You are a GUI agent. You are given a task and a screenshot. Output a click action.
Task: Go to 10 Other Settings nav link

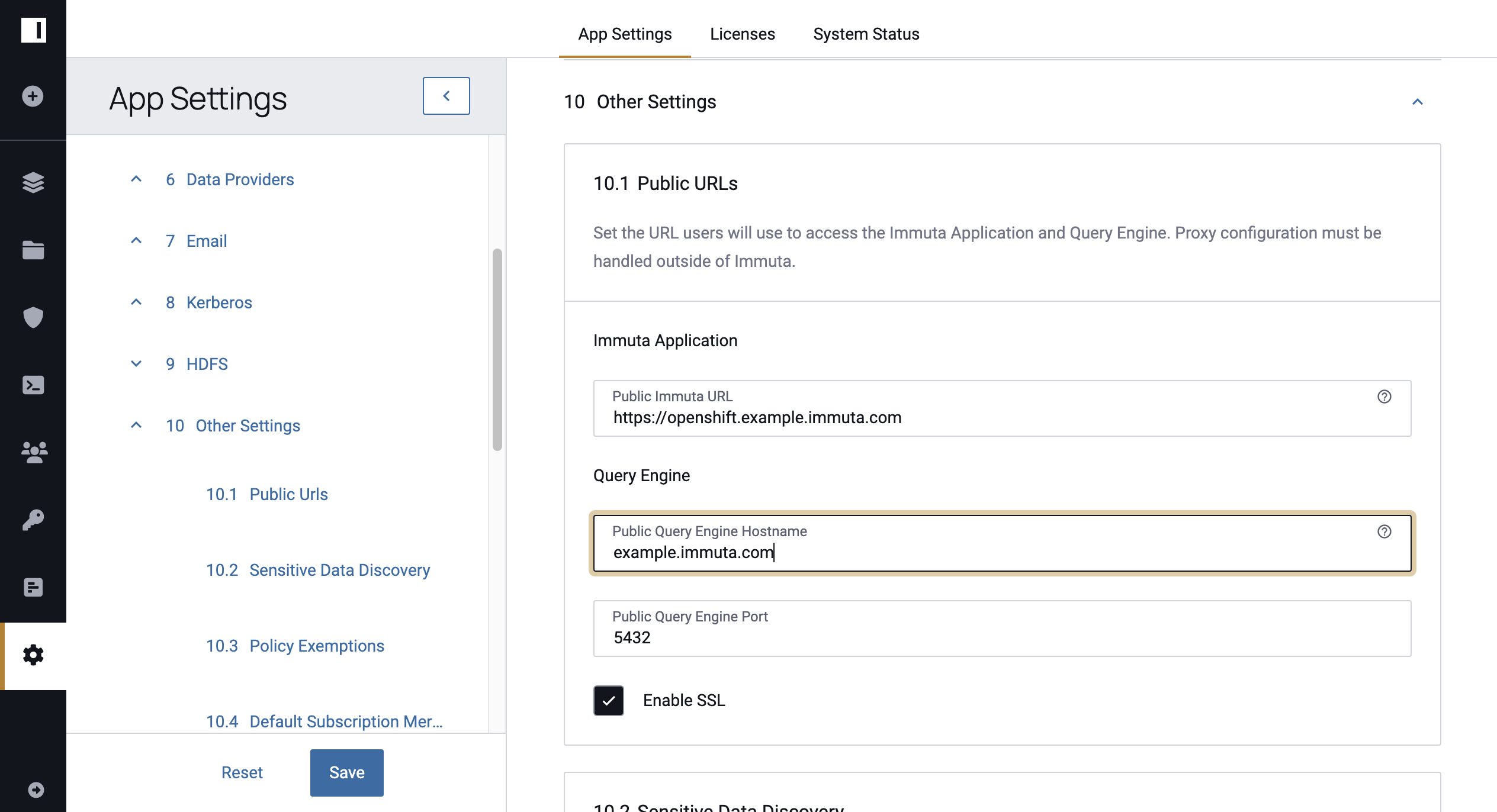coord(233,426)
